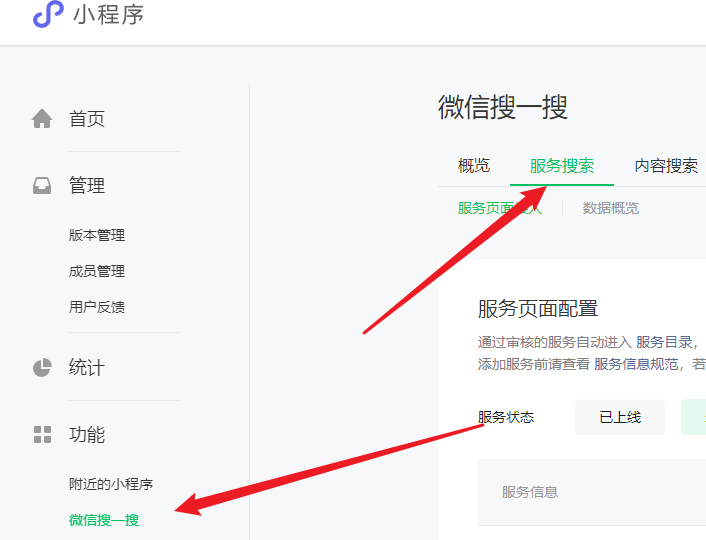
Task: Open the 统计 section in sidebar
Action: (87, 368)
